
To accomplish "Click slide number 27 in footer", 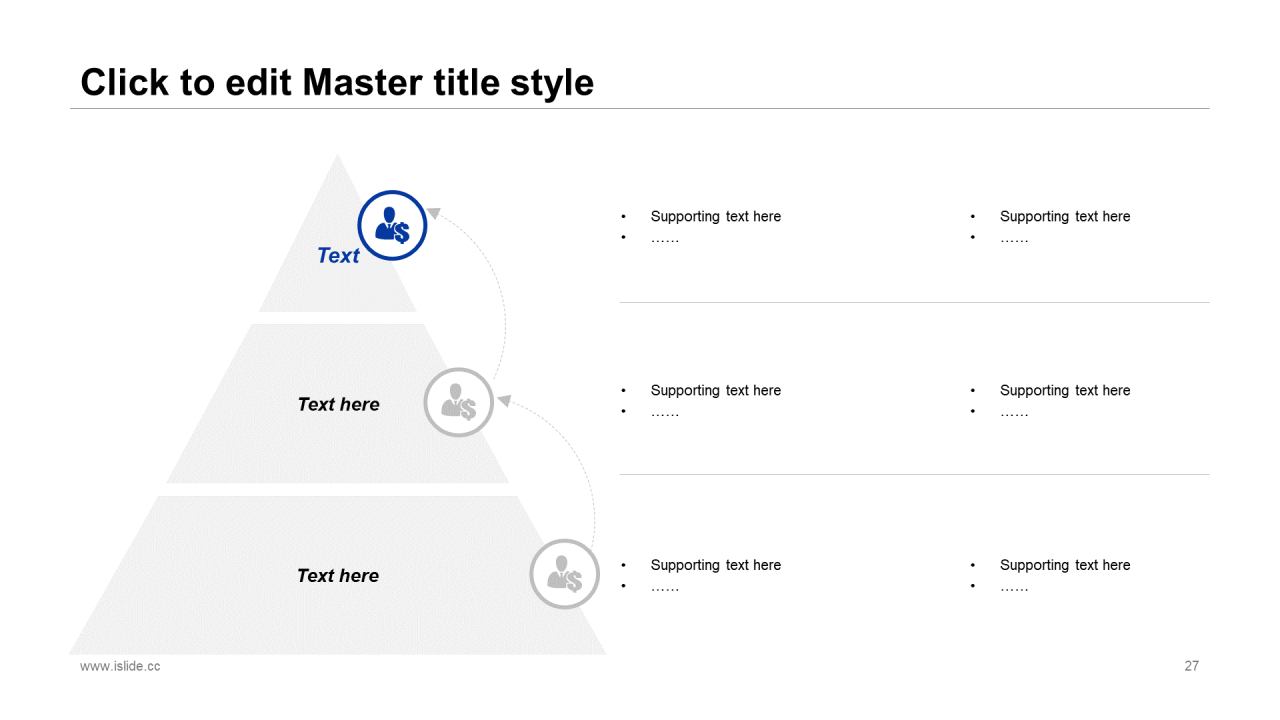I will tap(1191, 666).
